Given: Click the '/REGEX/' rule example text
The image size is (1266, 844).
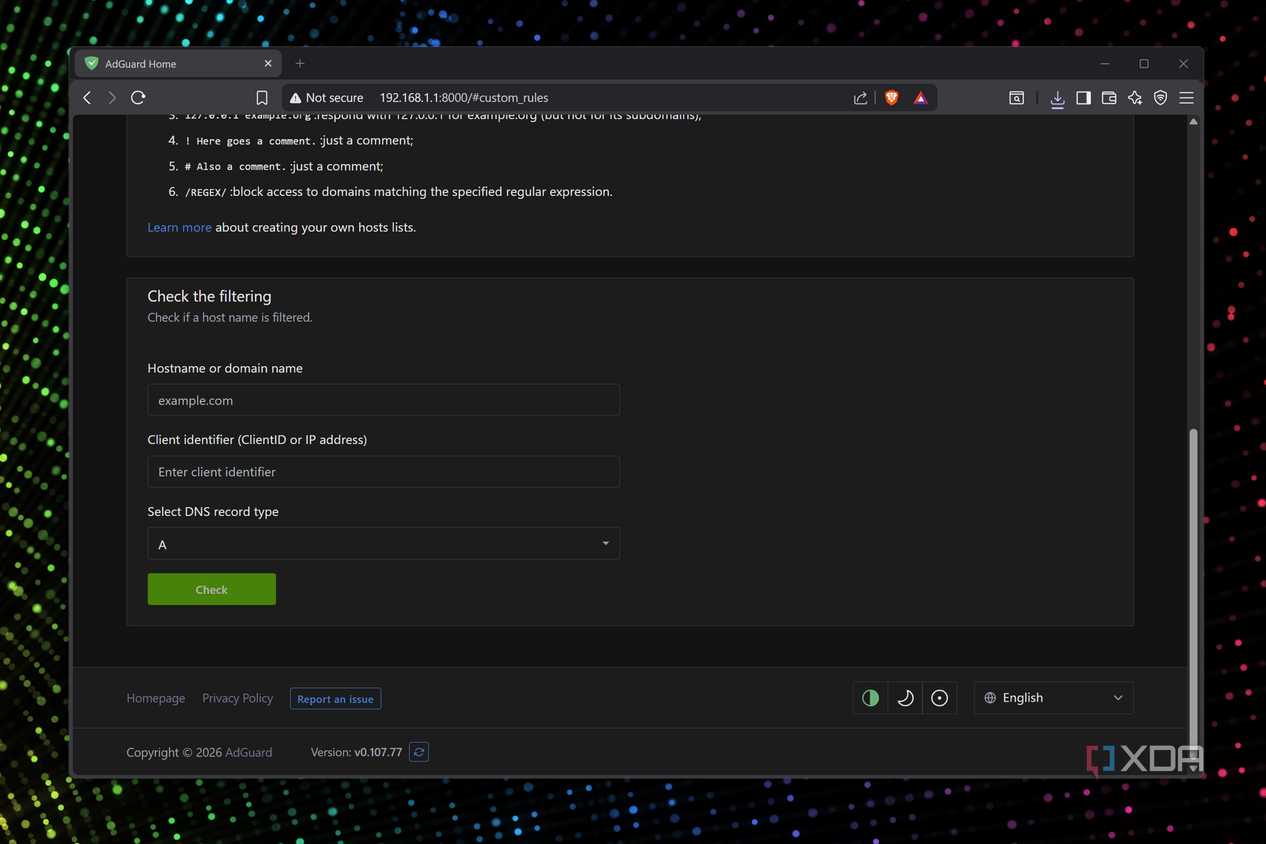Looking at the screenshot, I should tap(205, 192).
